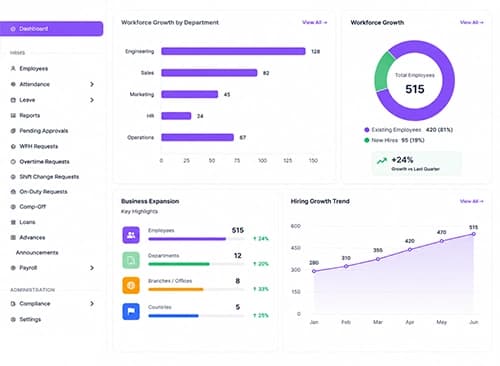Click the +24% growth value
This screenshot has width=500, height=366.
[x=402, y=160]
